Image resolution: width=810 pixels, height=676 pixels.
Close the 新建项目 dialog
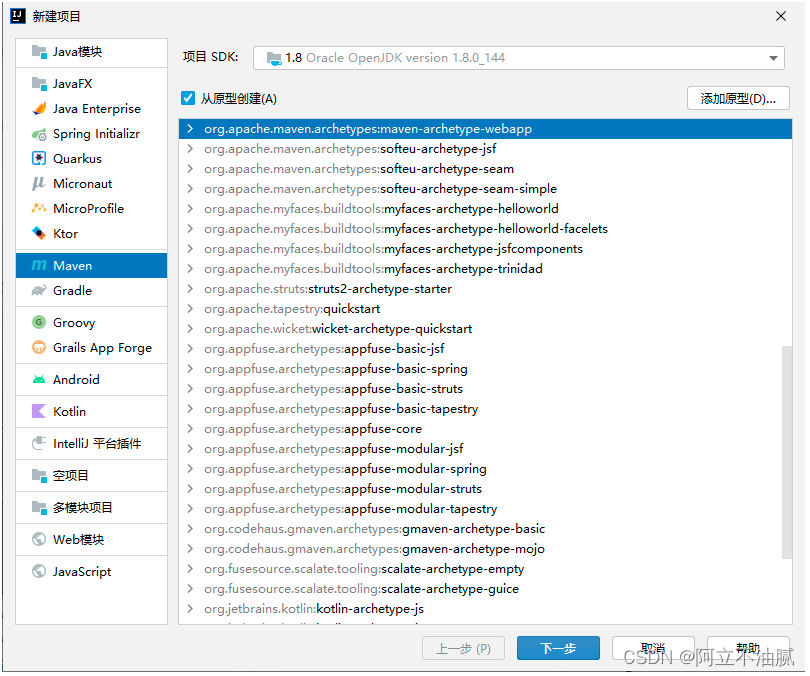click(781, 16)
